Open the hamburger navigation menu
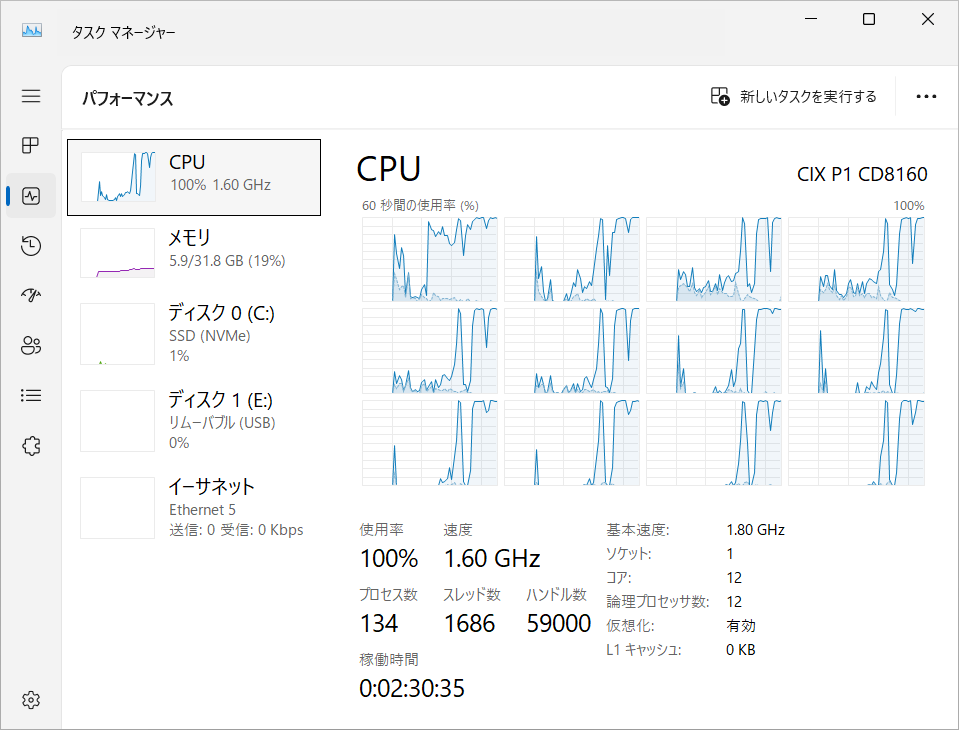The width and height of the screenshot is (959, 730). point(31,96)
